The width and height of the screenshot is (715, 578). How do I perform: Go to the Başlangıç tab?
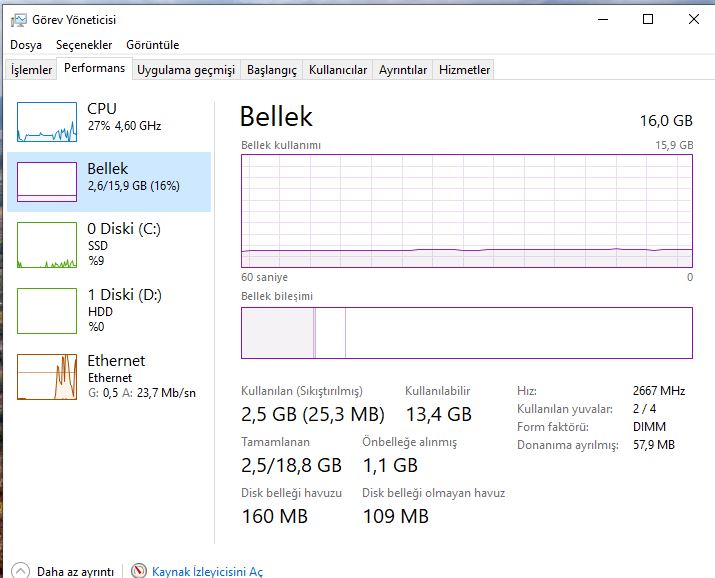pos(272,70)
